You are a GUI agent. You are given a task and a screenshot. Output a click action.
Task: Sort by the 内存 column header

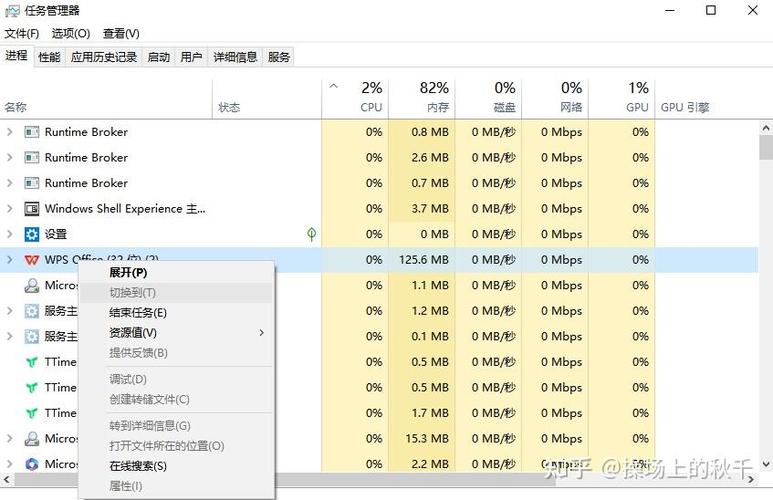422,98
